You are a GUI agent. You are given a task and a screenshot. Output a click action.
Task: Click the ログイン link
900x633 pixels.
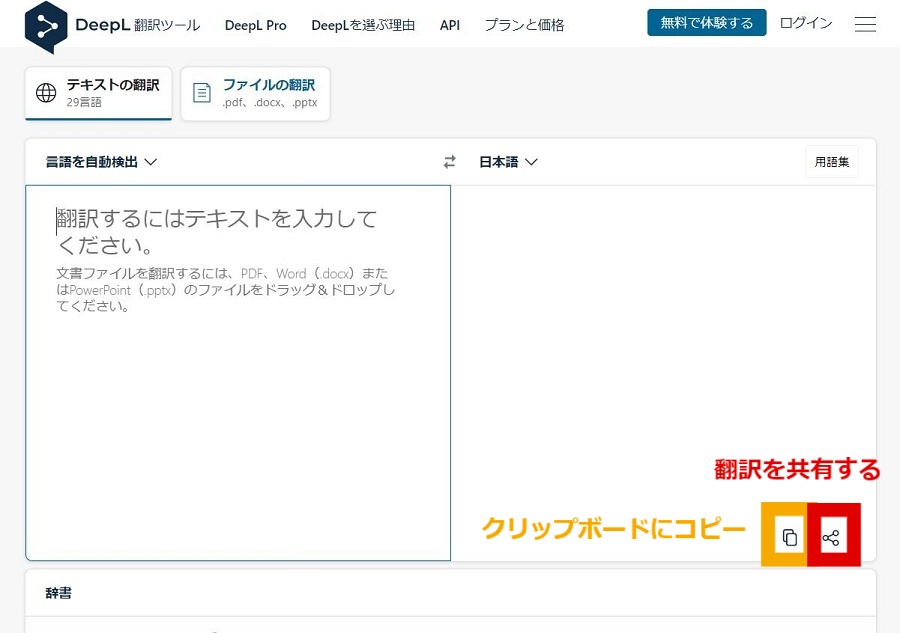(x=806, y=23)
